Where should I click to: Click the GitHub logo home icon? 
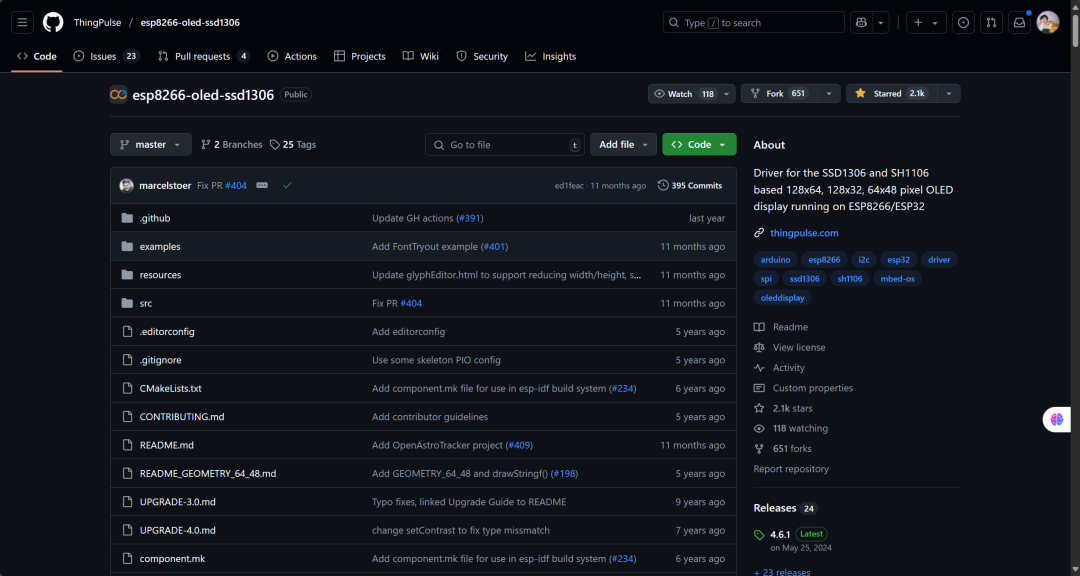(x=53, y=22)
